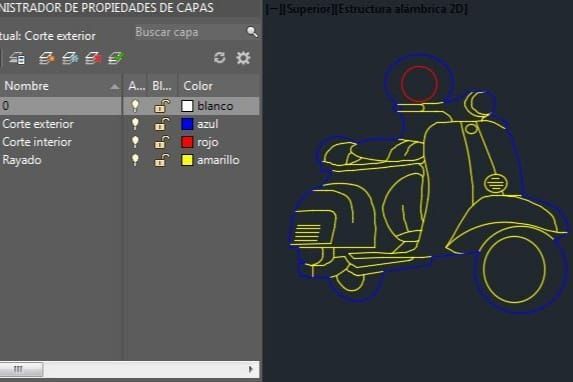The height and width of the screenshot is (382, 573).
Task: Toggle lightbulb for layer 0
Action: pyautogui.click(x=135, y=106)
